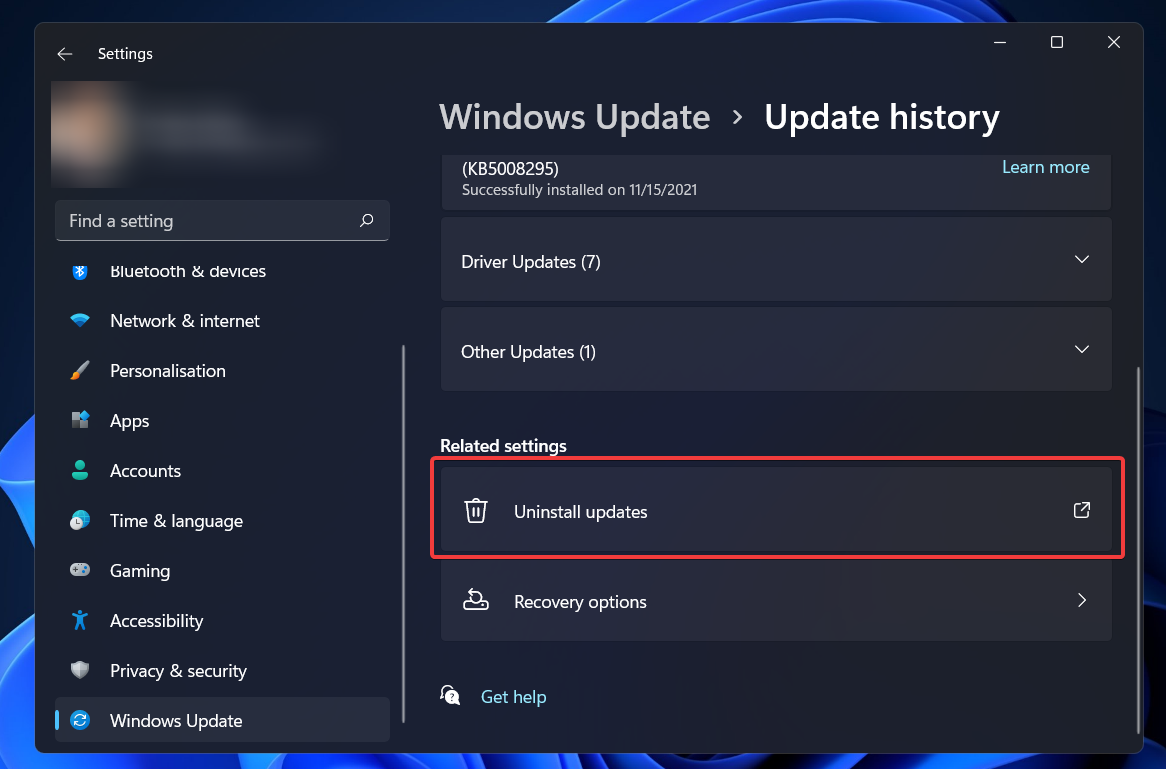Click the Update history page scrollbar
Image resolution: width=1166 pixels, height=769 pixels.
[1138, 550]
